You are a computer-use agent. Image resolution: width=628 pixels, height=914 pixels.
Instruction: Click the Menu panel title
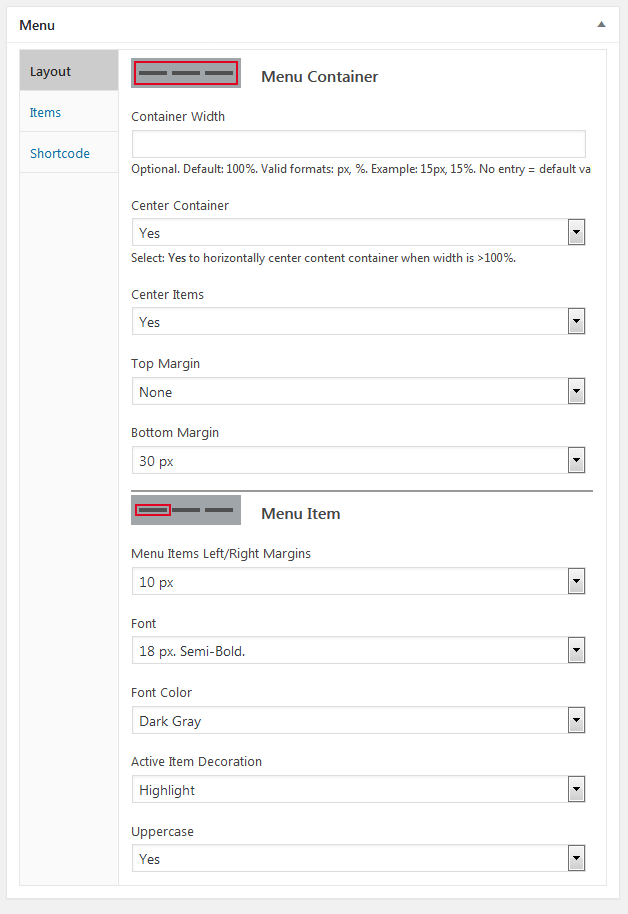pos(37,25)
